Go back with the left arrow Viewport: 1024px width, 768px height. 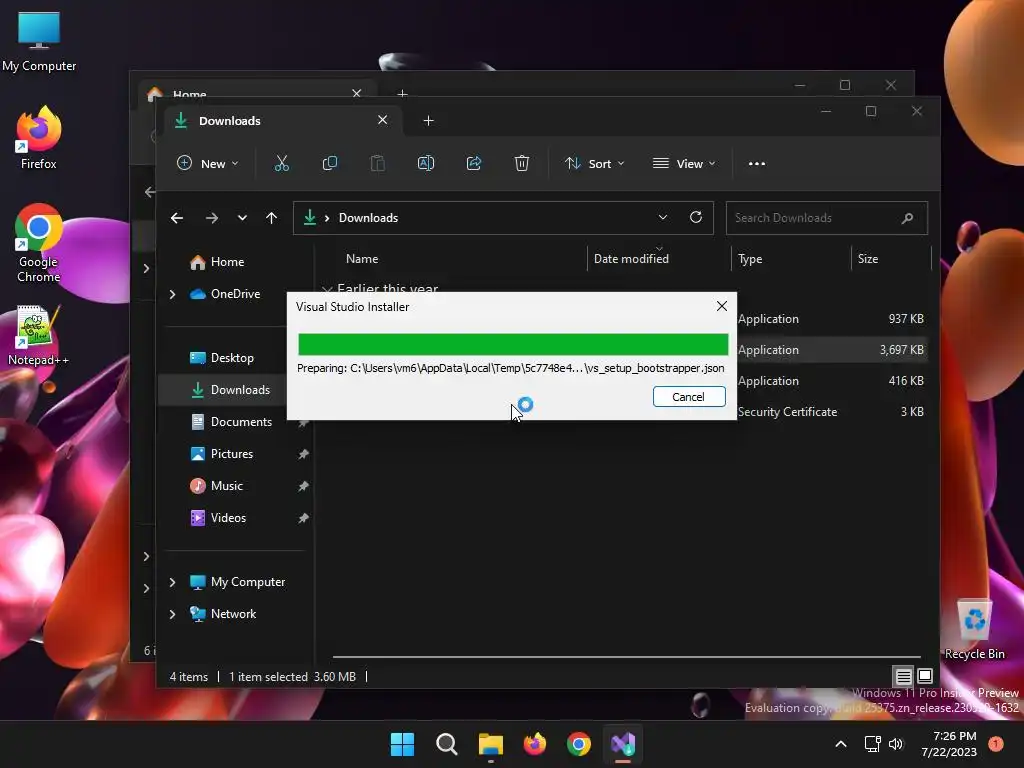pyautogui.click(x=177, y=218)
